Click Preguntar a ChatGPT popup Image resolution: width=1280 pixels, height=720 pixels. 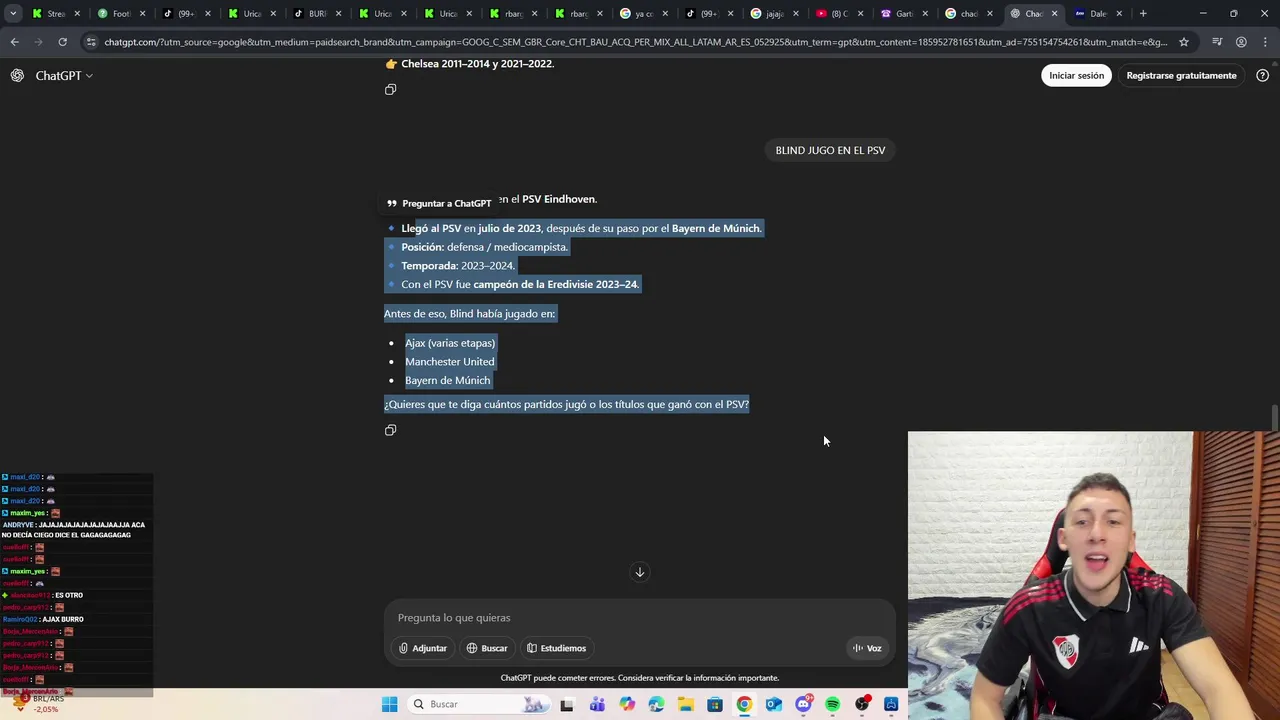[x=439, y=203]
